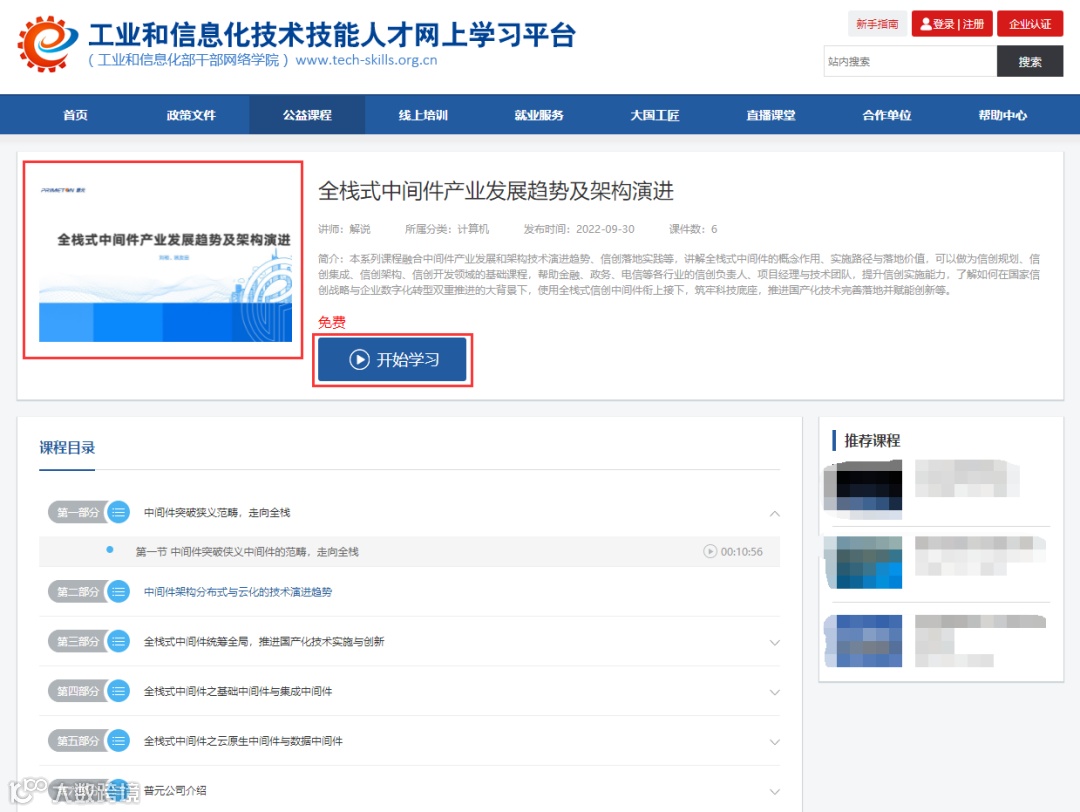Select the 课程目录 tab

(x=67, y=448)
